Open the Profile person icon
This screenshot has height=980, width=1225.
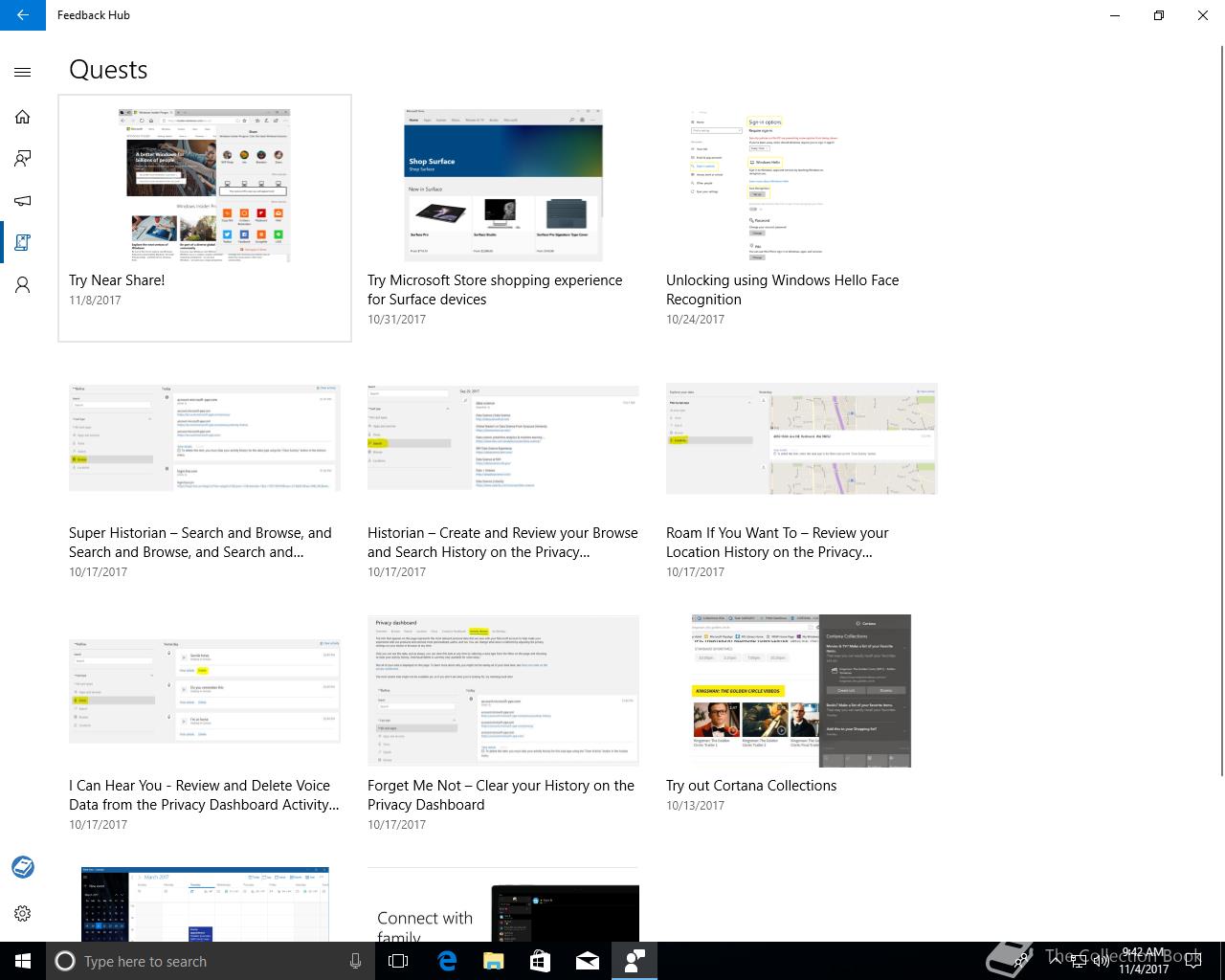click(23, 285)
